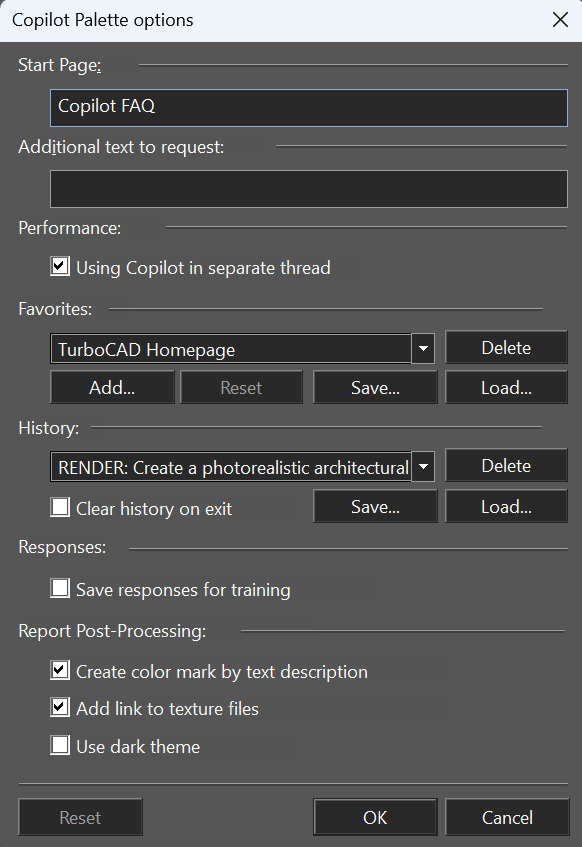This screenshot has height=847, width=582.
Task: Cancel the Copilot Palette options dialog
Action: pos(507,817)
